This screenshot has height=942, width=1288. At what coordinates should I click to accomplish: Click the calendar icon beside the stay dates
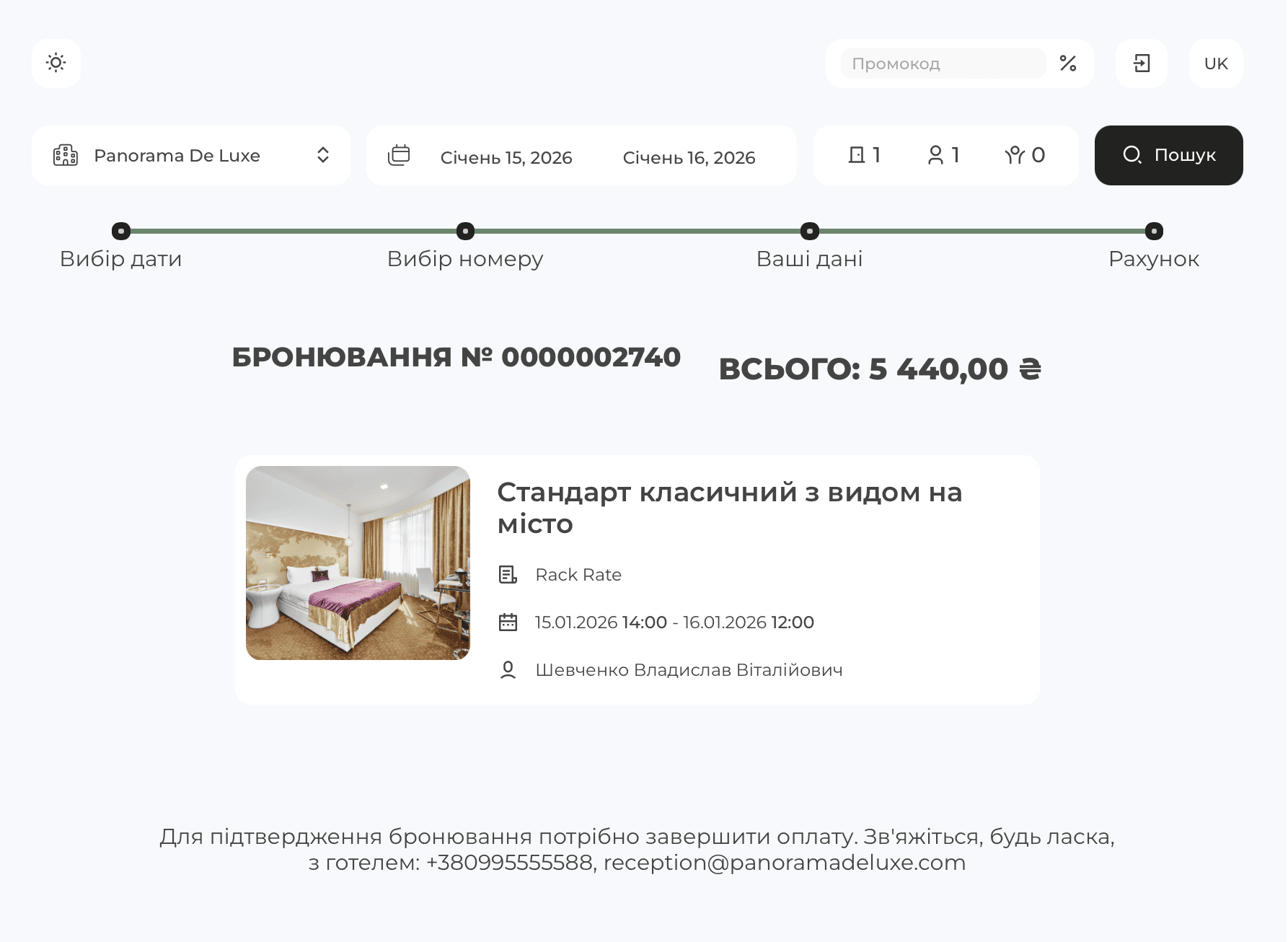tap(509, 622)
